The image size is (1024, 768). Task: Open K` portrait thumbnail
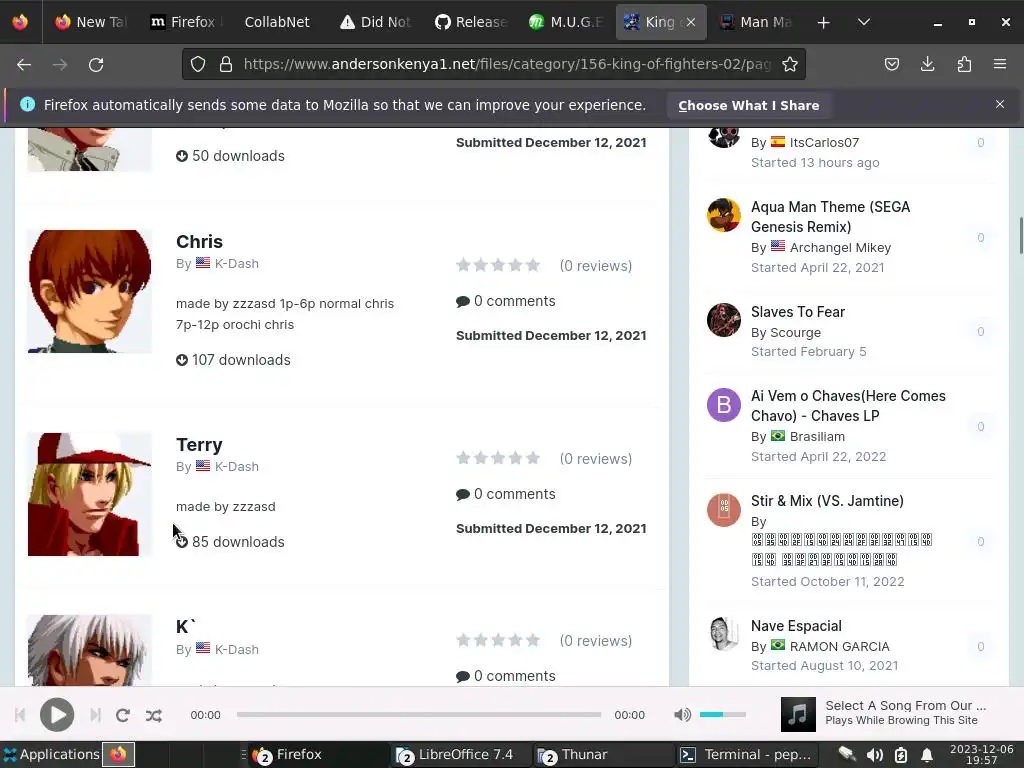tap(89, 650)
